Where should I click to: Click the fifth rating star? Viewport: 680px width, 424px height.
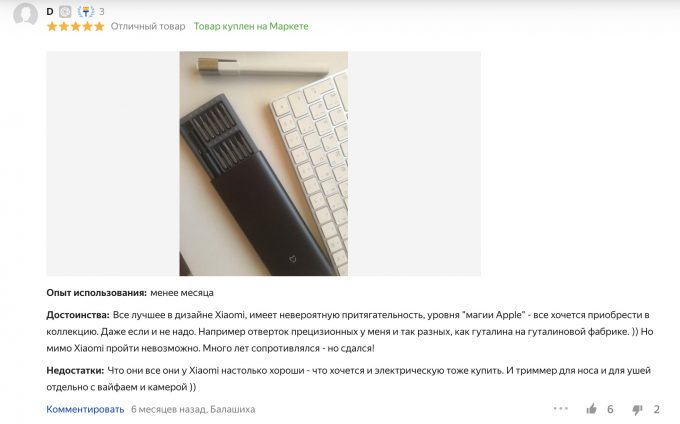click(x=99, y=26)
